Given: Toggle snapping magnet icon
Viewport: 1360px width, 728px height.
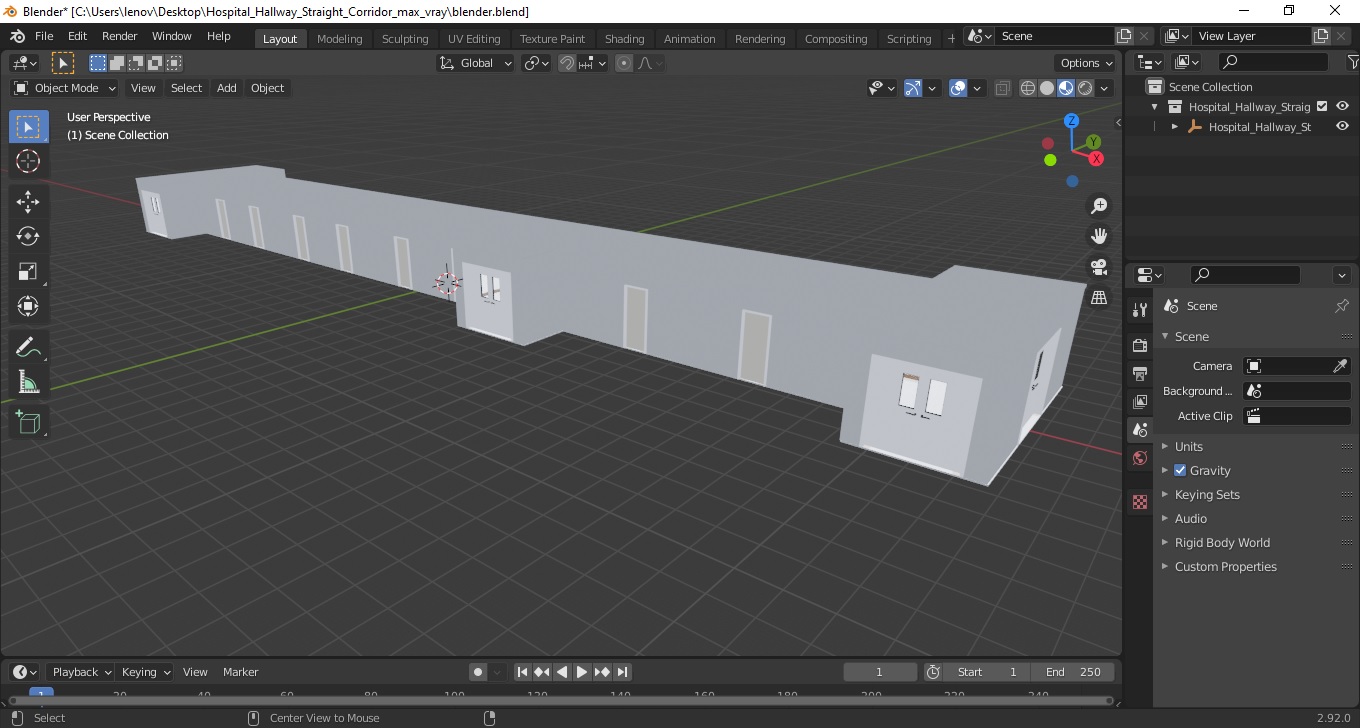Looking at the screenshot, I should pos(567,63).
